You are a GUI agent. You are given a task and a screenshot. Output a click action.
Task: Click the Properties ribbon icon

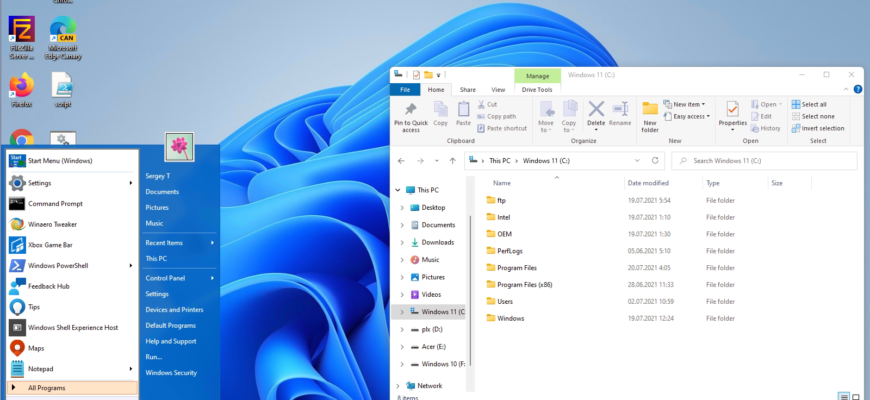[x=732, y=109]
